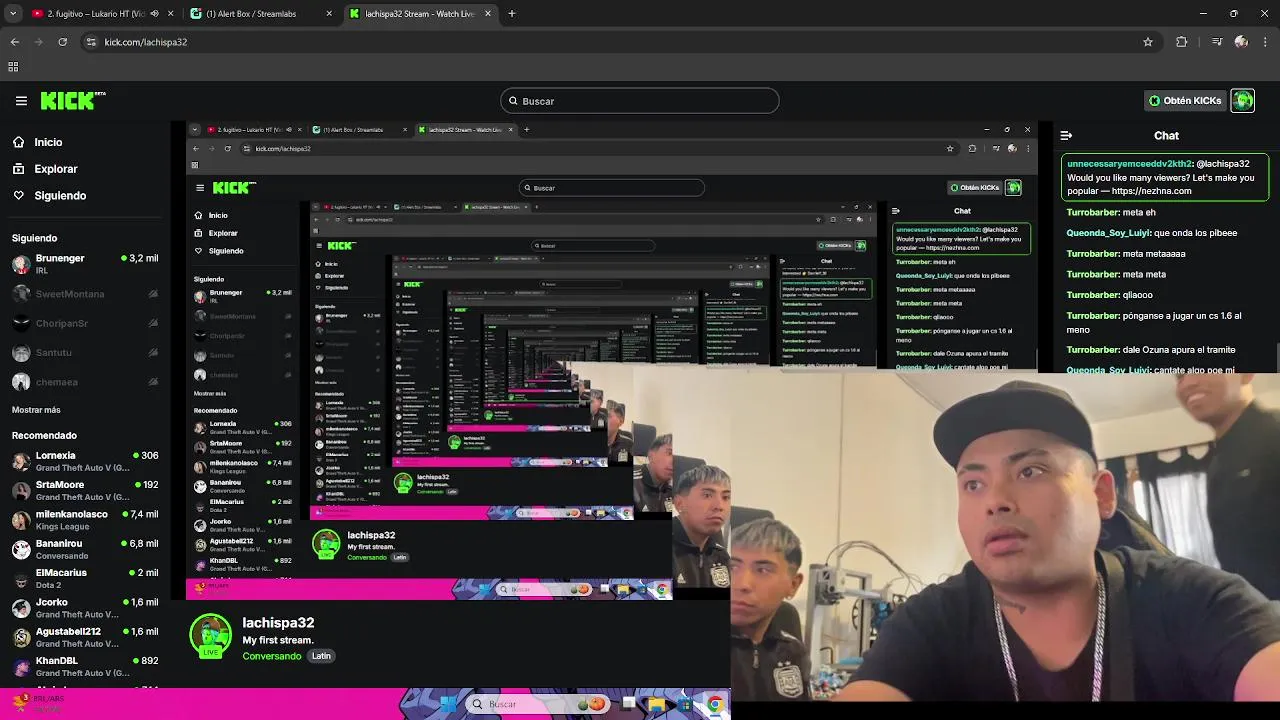This screenshot has width=1280, height=720.
Task: Open Chrome media controls
Action: (x=1217, y=42)
